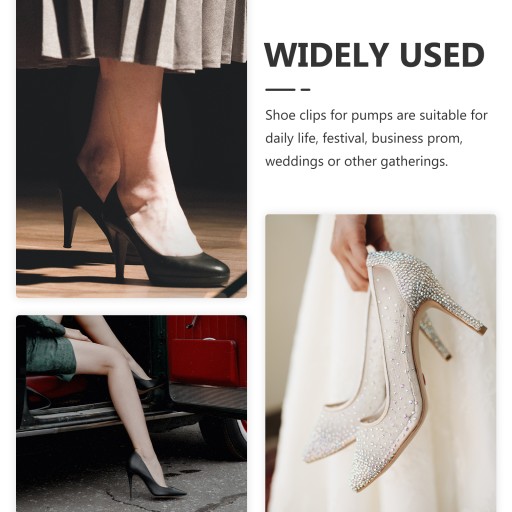Screen dimensions: 512x512
Task: Open the red car and stiletto photo
Action: (131, 413)
